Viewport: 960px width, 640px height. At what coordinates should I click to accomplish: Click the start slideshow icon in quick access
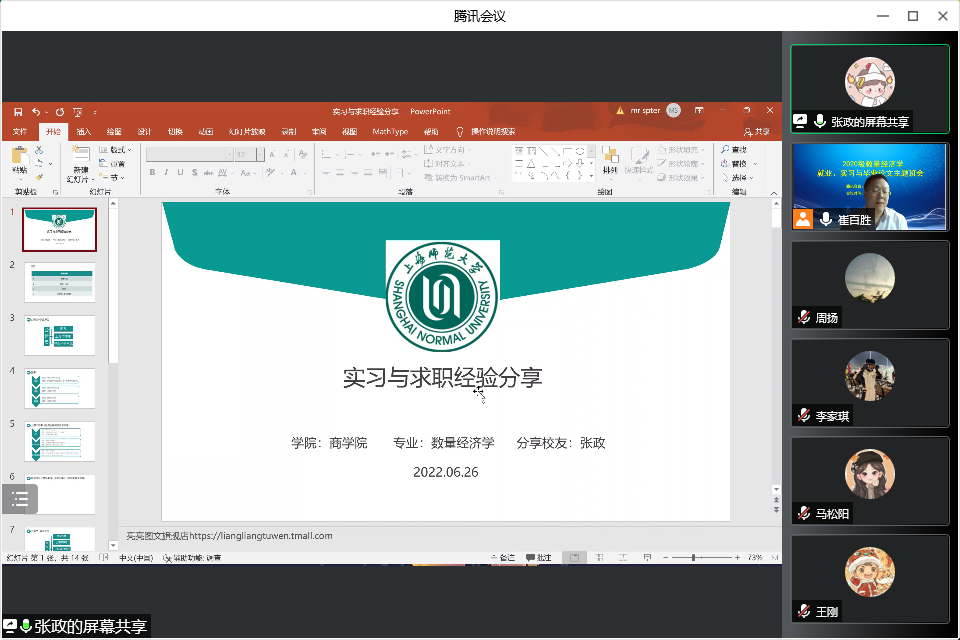click(x=78, y=112)
